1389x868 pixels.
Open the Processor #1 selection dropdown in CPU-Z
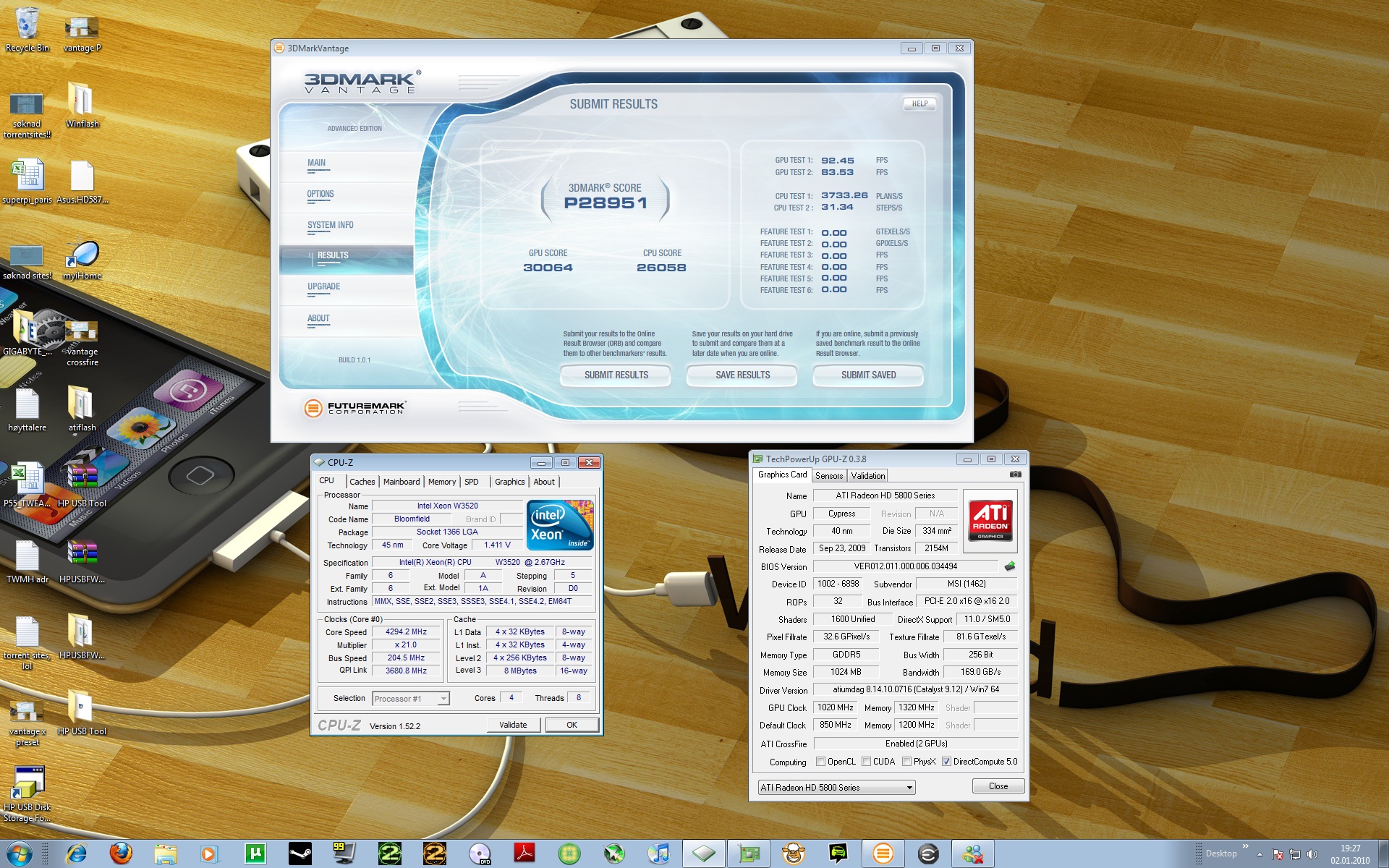click(x=411, y=699)
